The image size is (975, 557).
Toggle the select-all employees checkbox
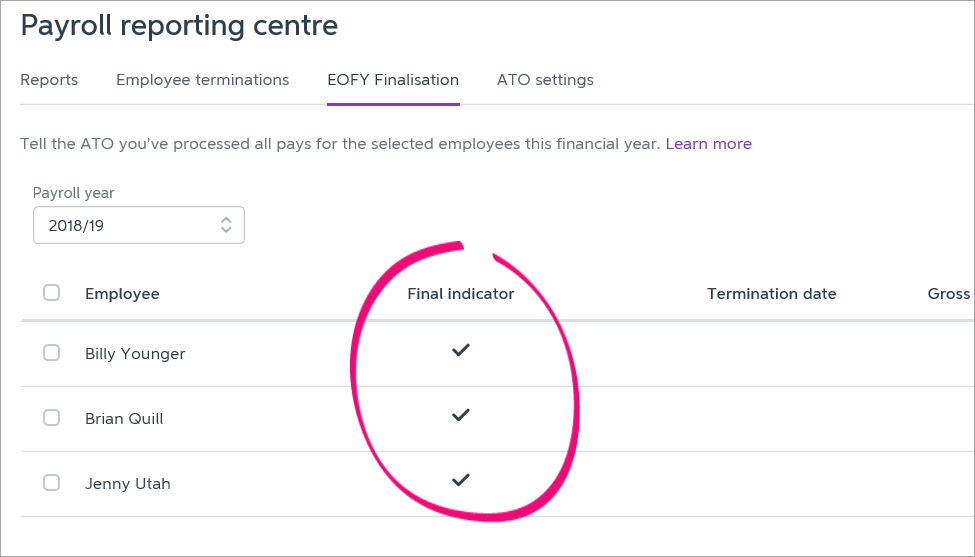click(52, 293)
